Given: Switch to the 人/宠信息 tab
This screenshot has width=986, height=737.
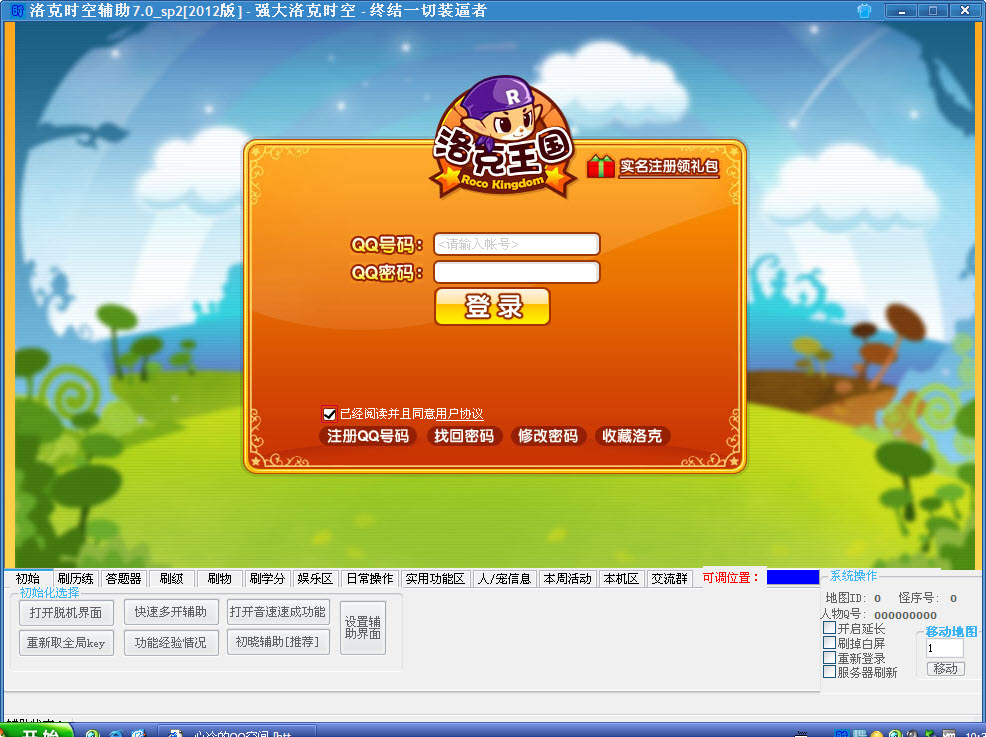Looking at the screenshot, I should (504, 579).
